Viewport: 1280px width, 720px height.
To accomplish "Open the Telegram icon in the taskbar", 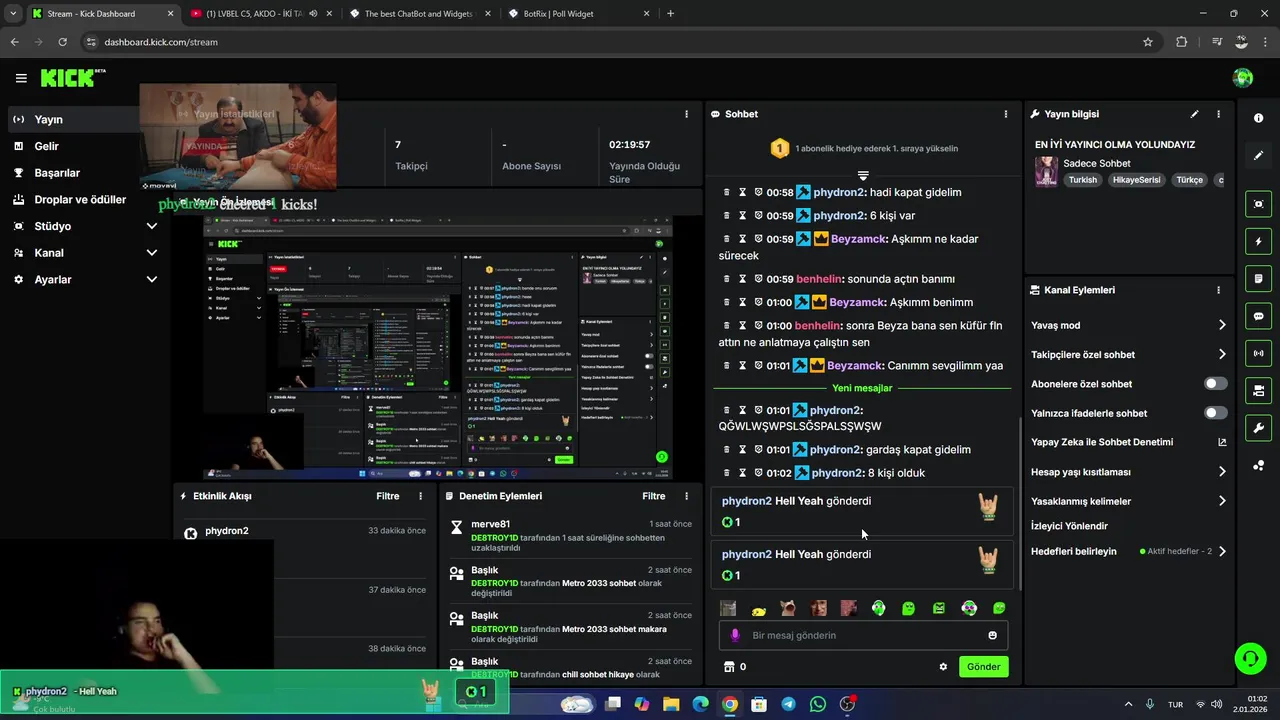I will (x=788, y=704).
